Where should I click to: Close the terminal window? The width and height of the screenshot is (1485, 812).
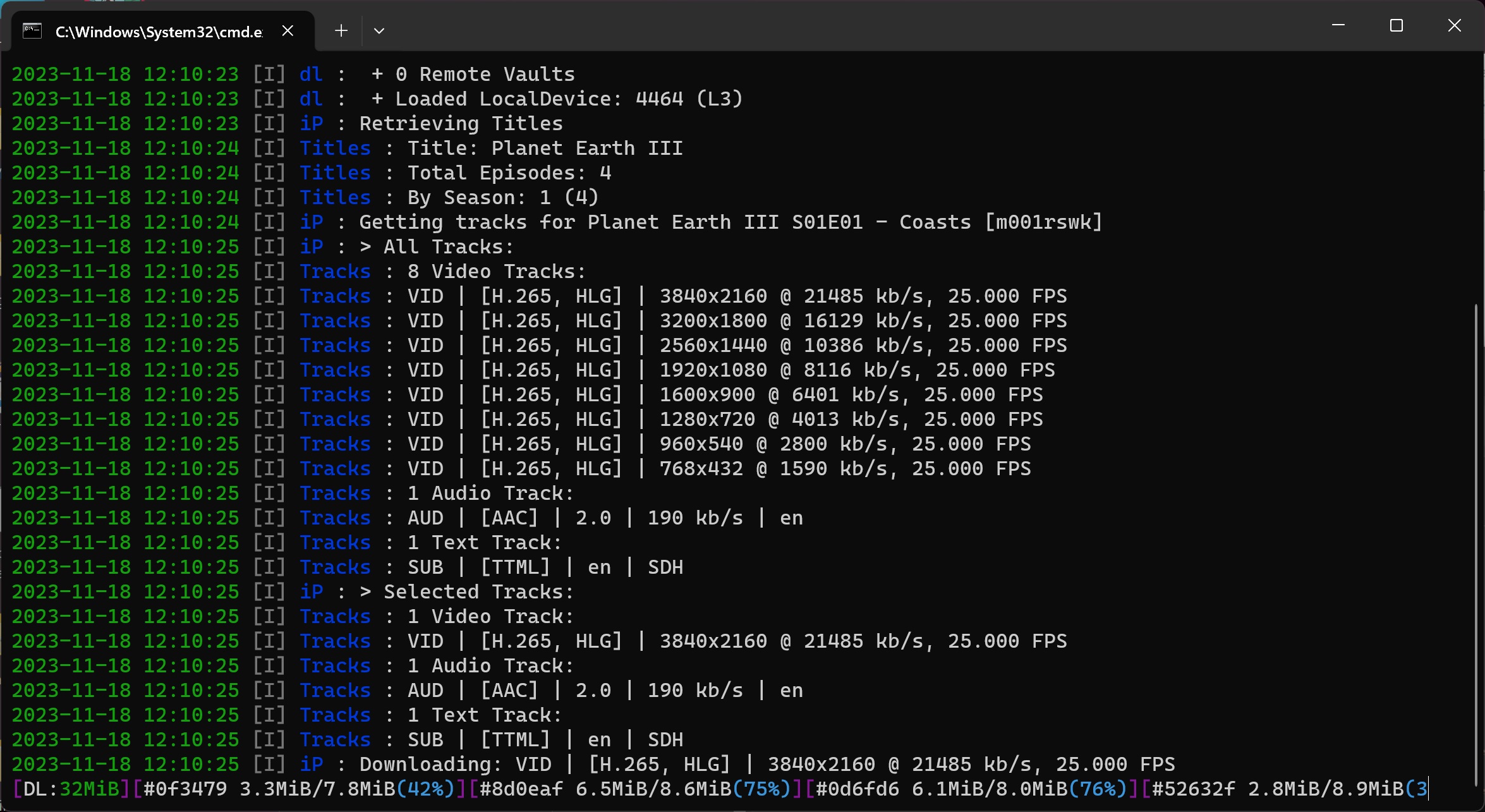(x=1455, y=26)
